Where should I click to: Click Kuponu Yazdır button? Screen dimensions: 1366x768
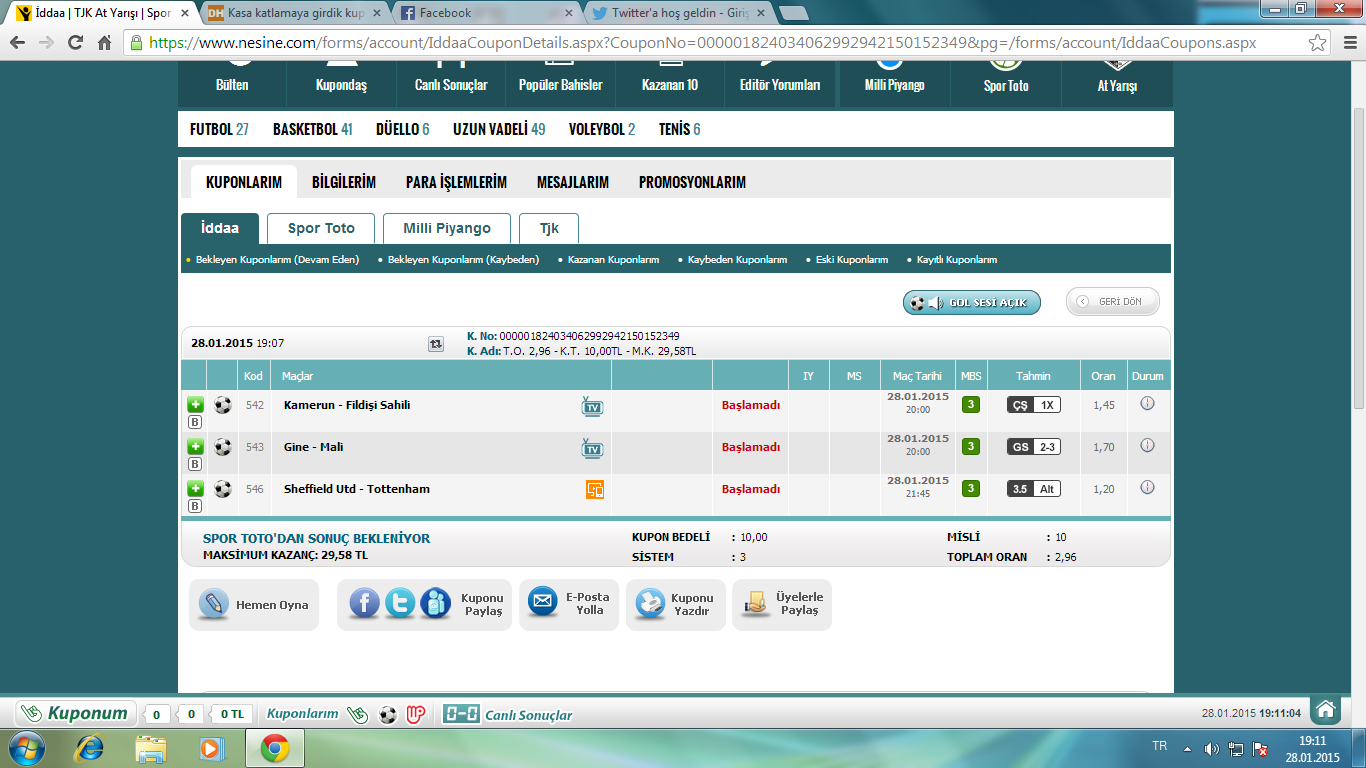coord(676,604)
